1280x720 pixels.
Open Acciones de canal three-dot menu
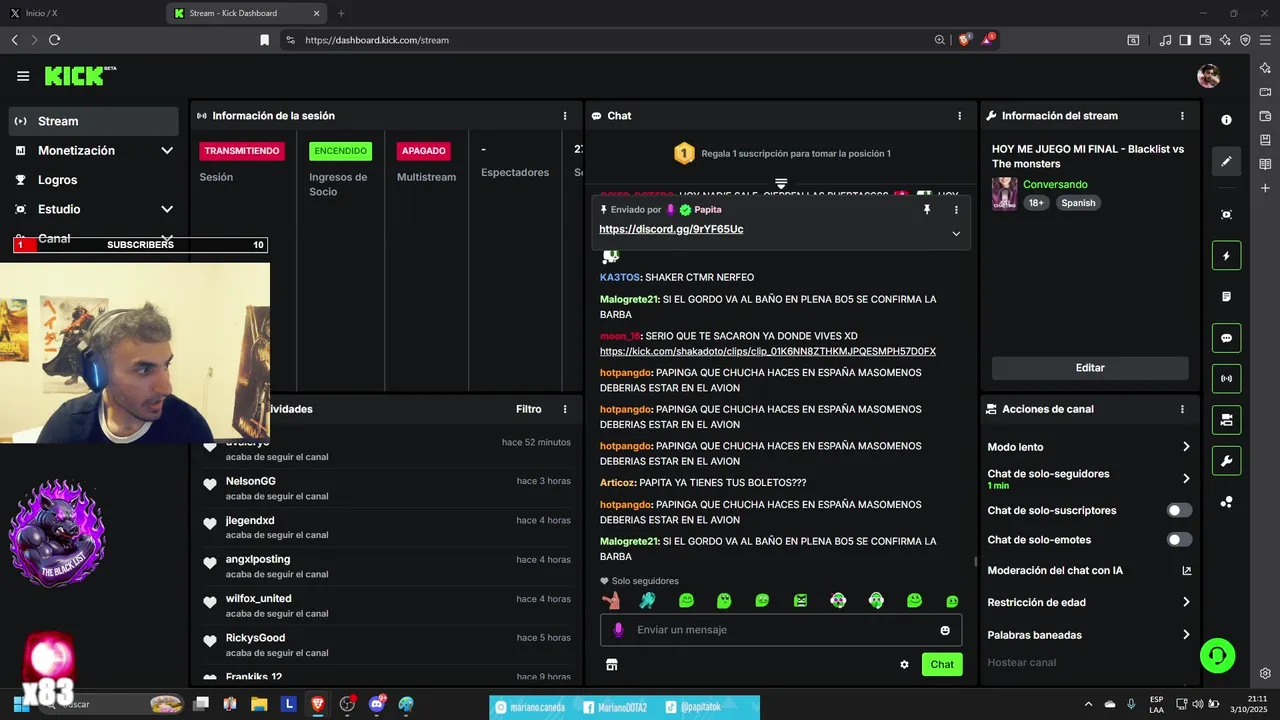point(1182,409)
